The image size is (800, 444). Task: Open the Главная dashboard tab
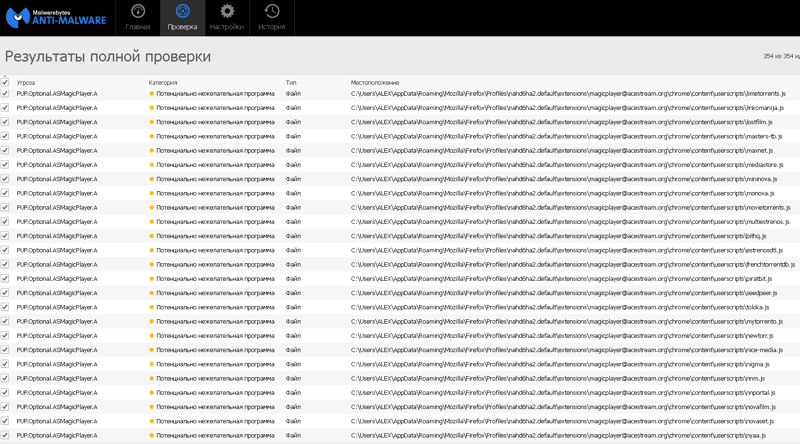click(138, 18)
